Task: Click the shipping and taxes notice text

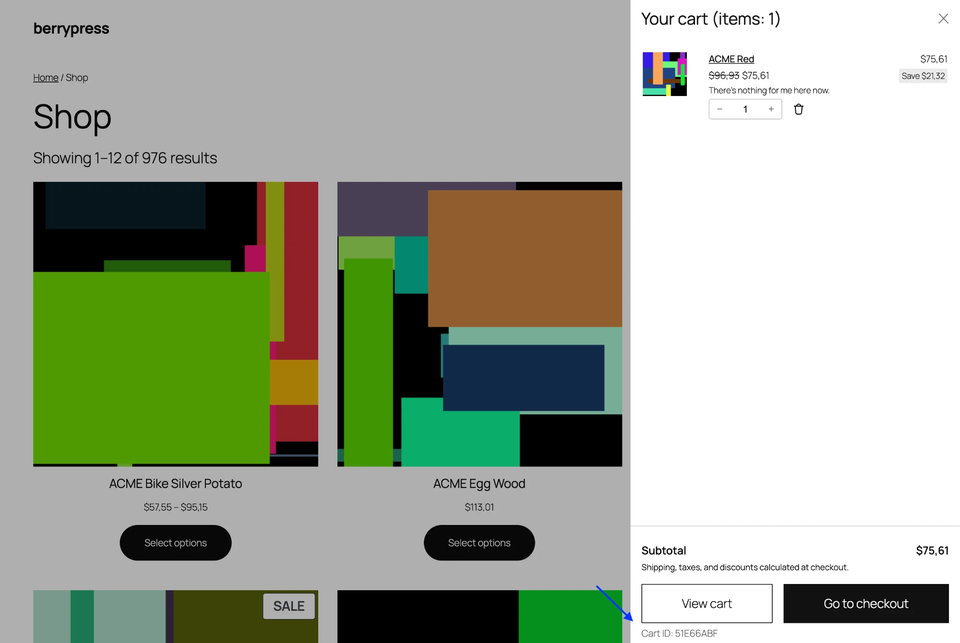Action: (x=744, y=568)
